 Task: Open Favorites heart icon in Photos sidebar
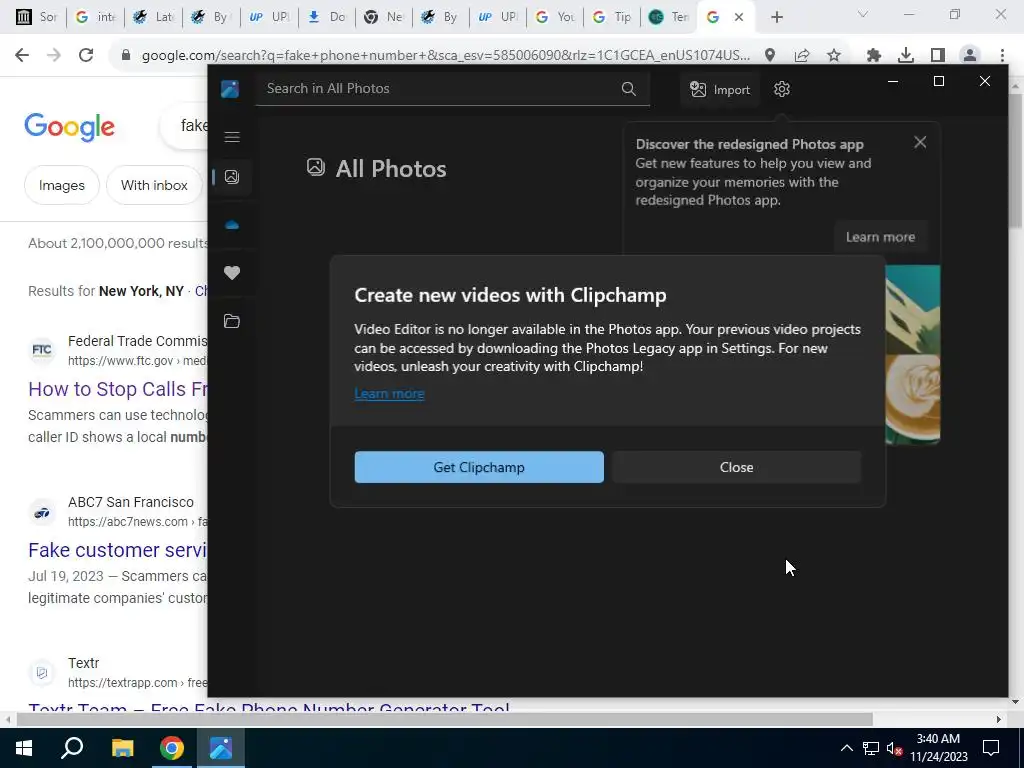coord(232,273)
